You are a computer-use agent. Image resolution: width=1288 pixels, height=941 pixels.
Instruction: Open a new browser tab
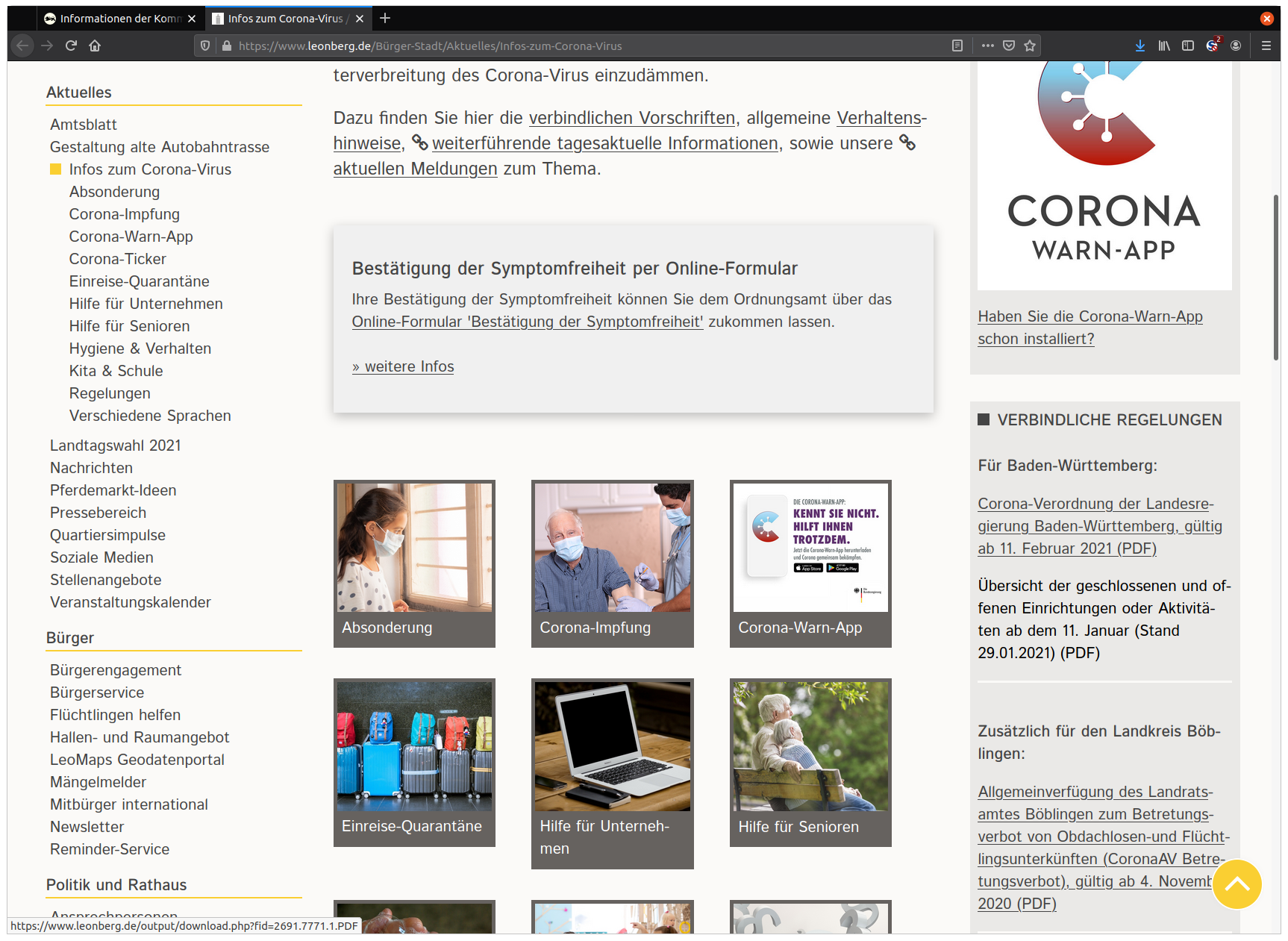(x=385, y=18)
